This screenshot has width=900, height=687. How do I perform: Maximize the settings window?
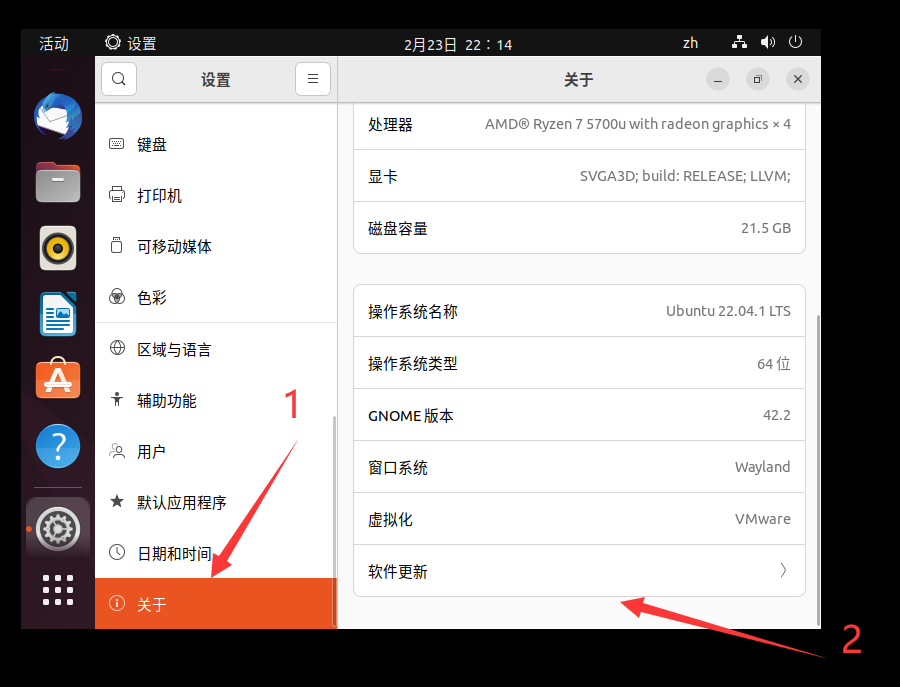click(758, 79)
